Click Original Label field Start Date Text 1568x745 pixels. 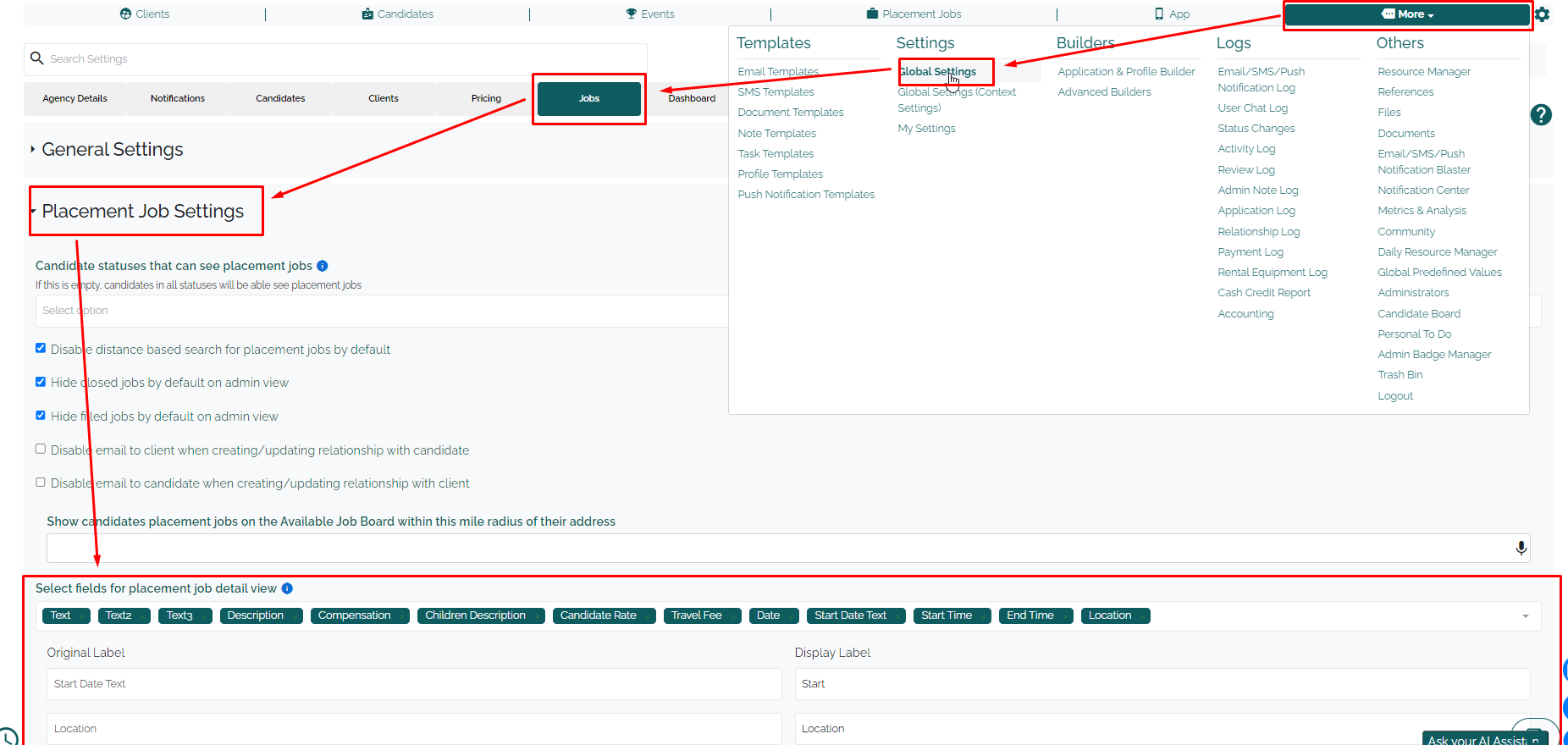(x=414, y=684)
